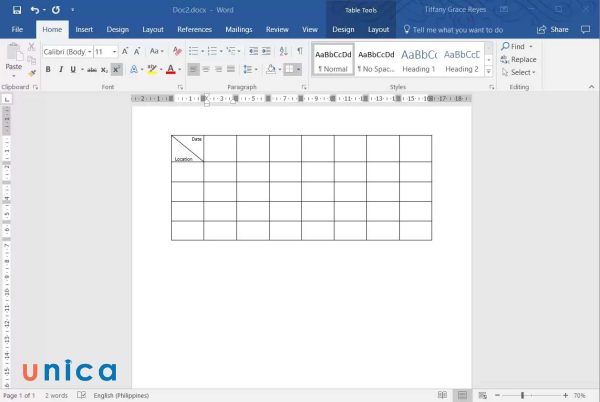Switch to the References tab

pos(194,29)
